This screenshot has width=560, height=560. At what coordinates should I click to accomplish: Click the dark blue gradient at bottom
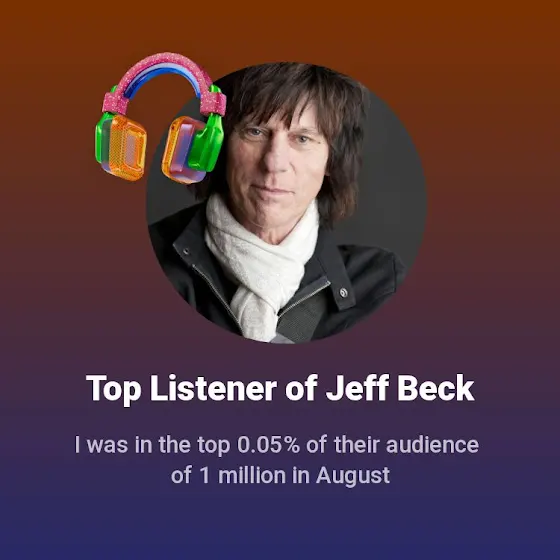(x=280, y=529)
